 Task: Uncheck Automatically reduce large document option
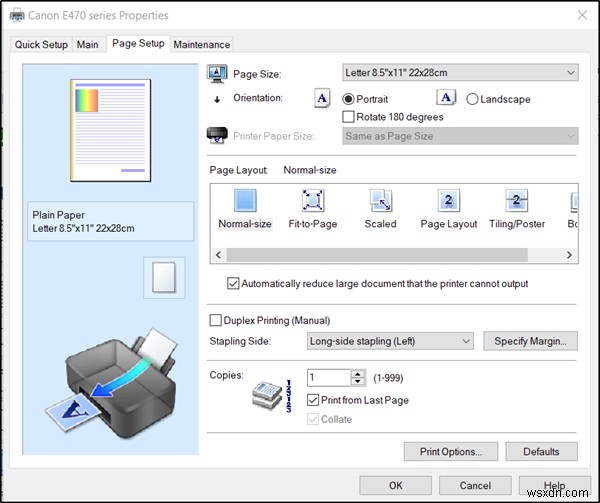point(233,283)
